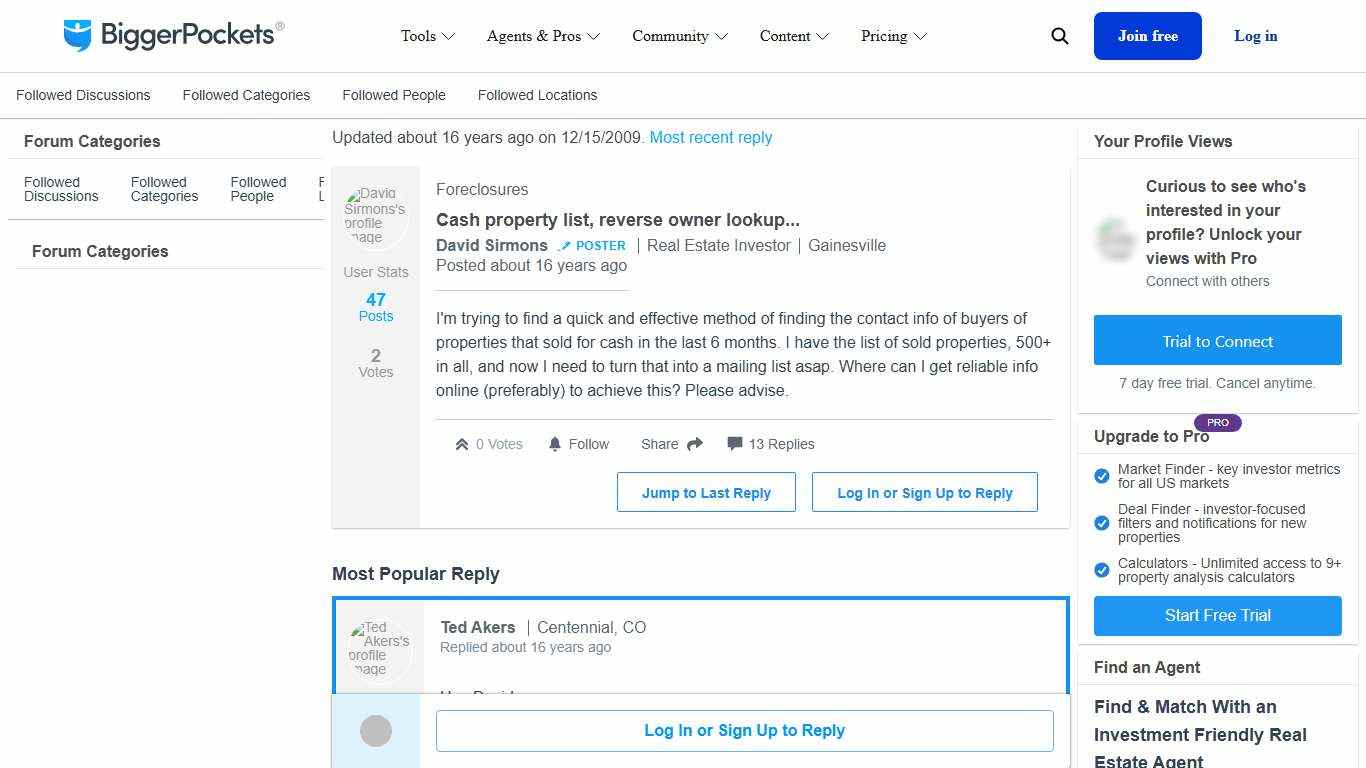Open the Most recent reply link
This screenshot has width=1366, height=768.
(711, 137)
